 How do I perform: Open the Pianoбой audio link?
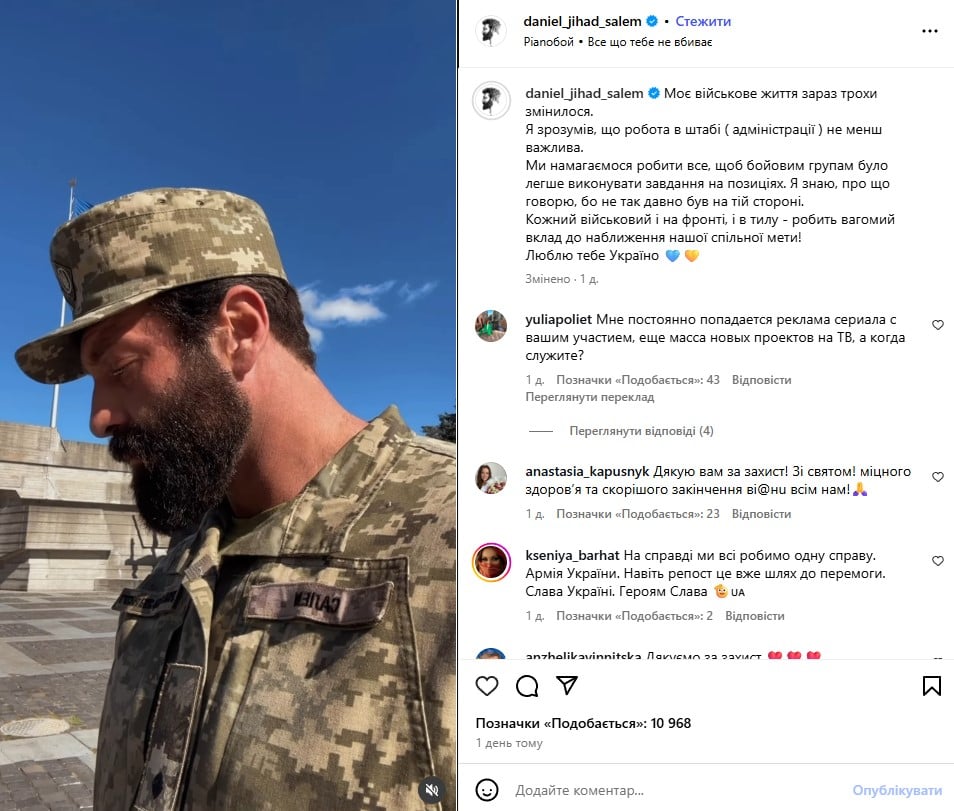click(548, 42)
